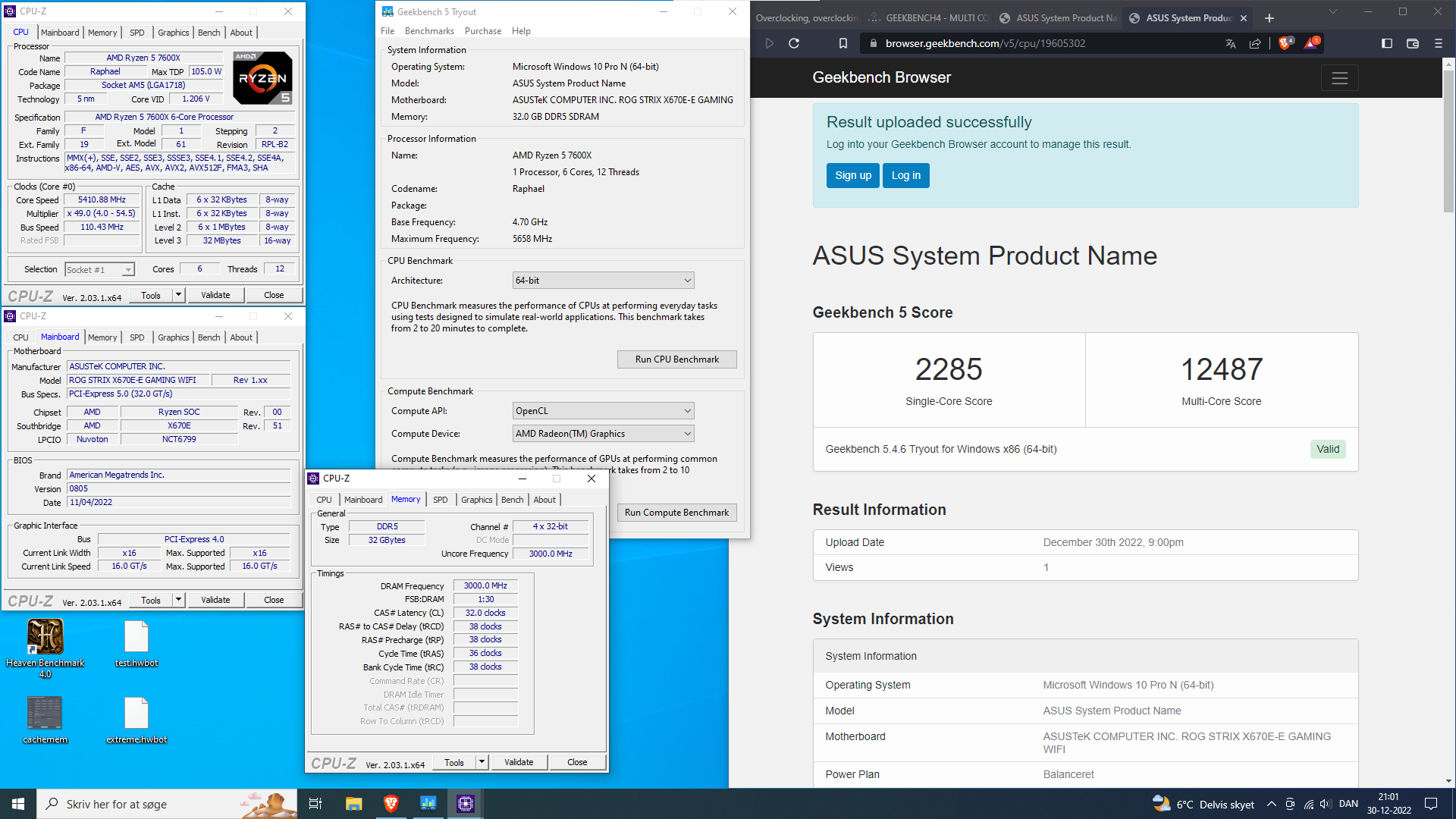Screen dimensions: 1456x819
Task: Click the DAN input language indicator
Action: coord(1348,804)
